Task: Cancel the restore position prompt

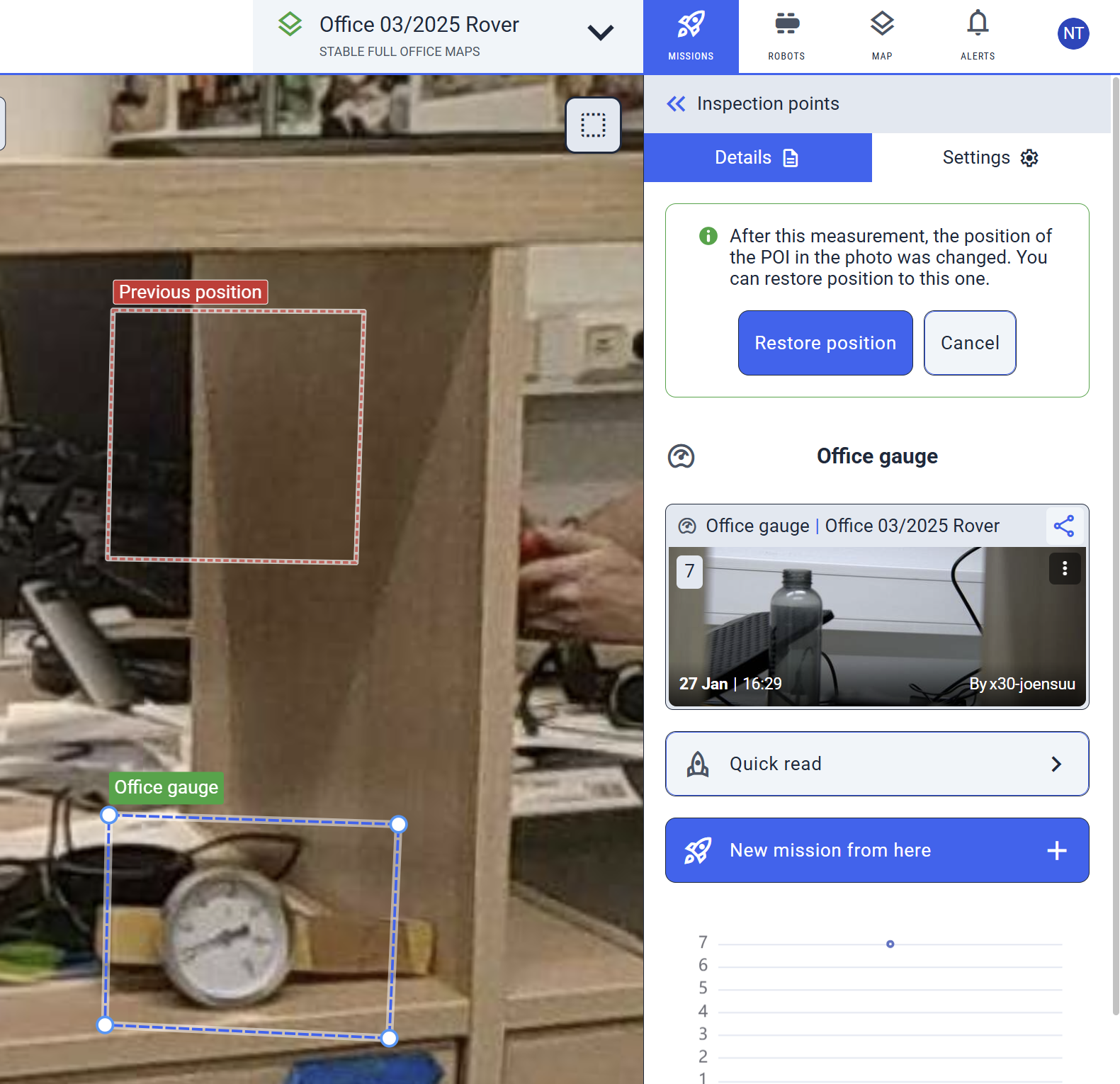Action: 970,343
